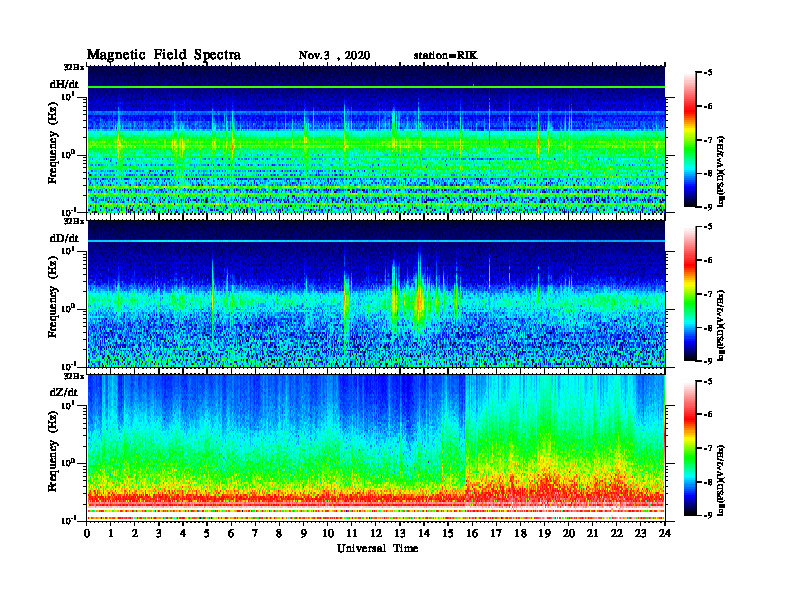This screenshot has height=612, width=792.
Task: Click hour 14 tick label on time axis
Action: tap(424, 534)
